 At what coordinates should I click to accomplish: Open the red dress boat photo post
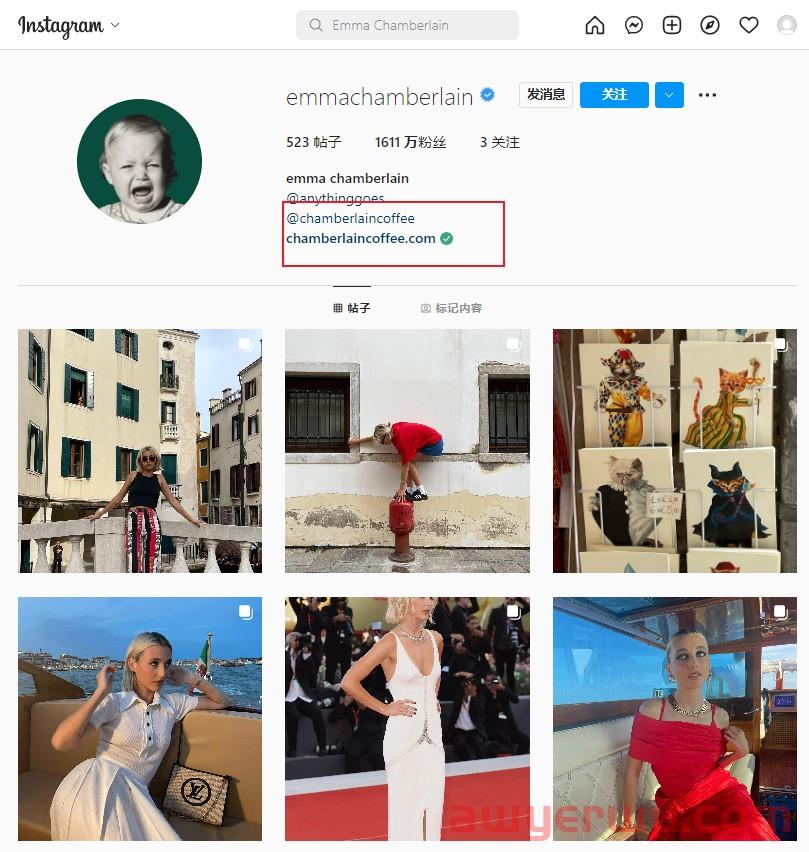point(675,719)
